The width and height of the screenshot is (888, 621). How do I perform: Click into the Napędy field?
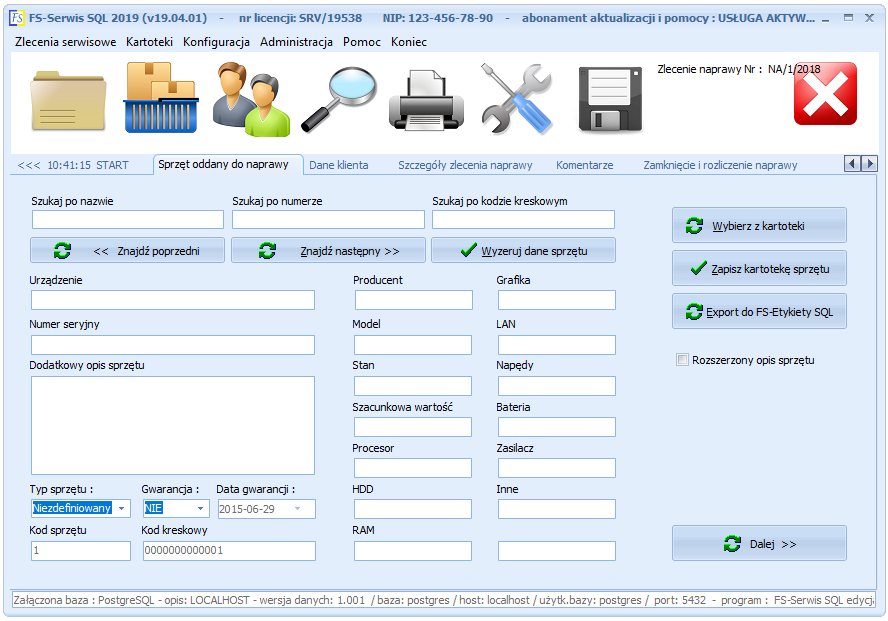(x=557, y=386)
